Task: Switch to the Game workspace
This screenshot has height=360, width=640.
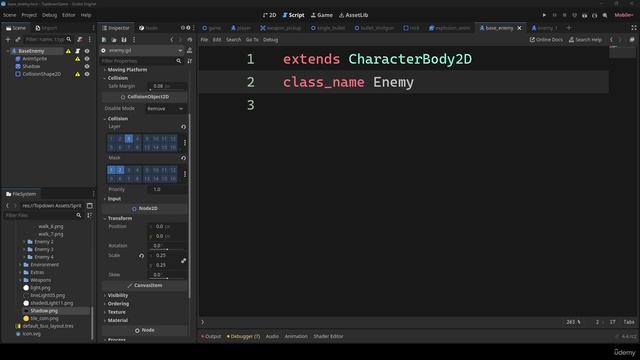Action: (x=322, y=15)
